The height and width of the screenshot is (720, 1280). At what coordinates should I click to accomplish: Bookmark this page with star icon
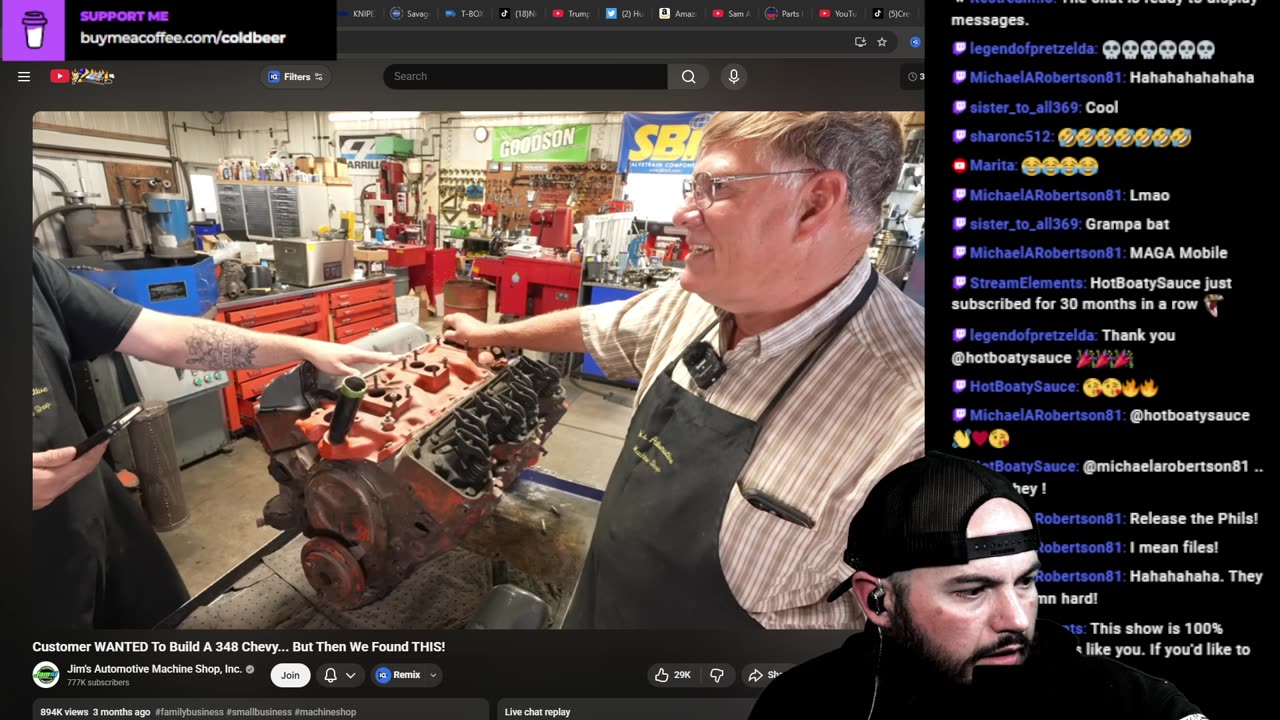[x=882, y=42]
